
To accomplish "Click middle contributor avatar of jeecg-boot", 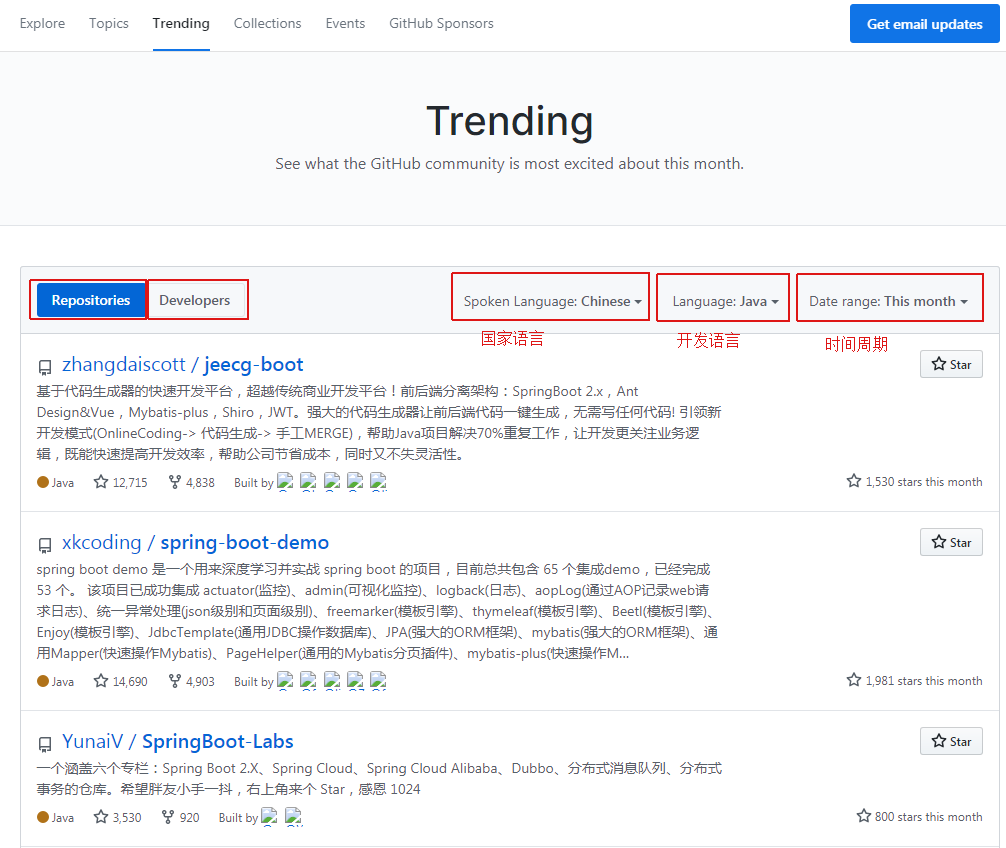I will pos(332,482).
